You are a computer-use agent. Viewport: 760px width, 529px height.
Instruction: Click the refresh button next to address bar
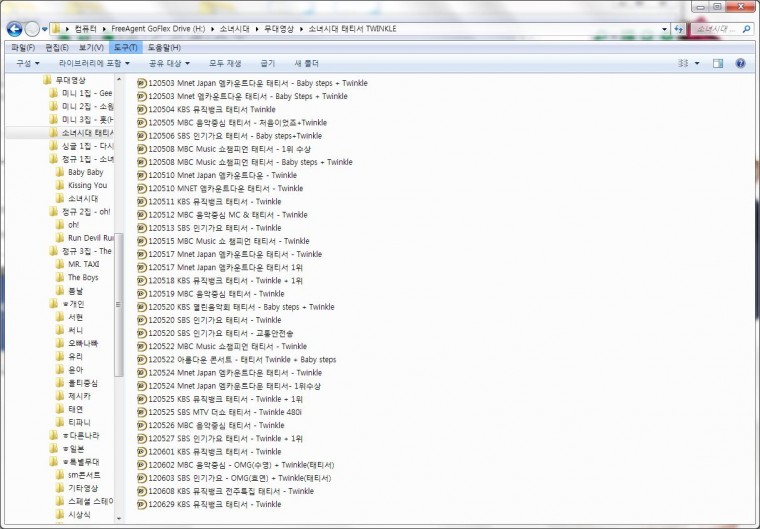(679, 29)
